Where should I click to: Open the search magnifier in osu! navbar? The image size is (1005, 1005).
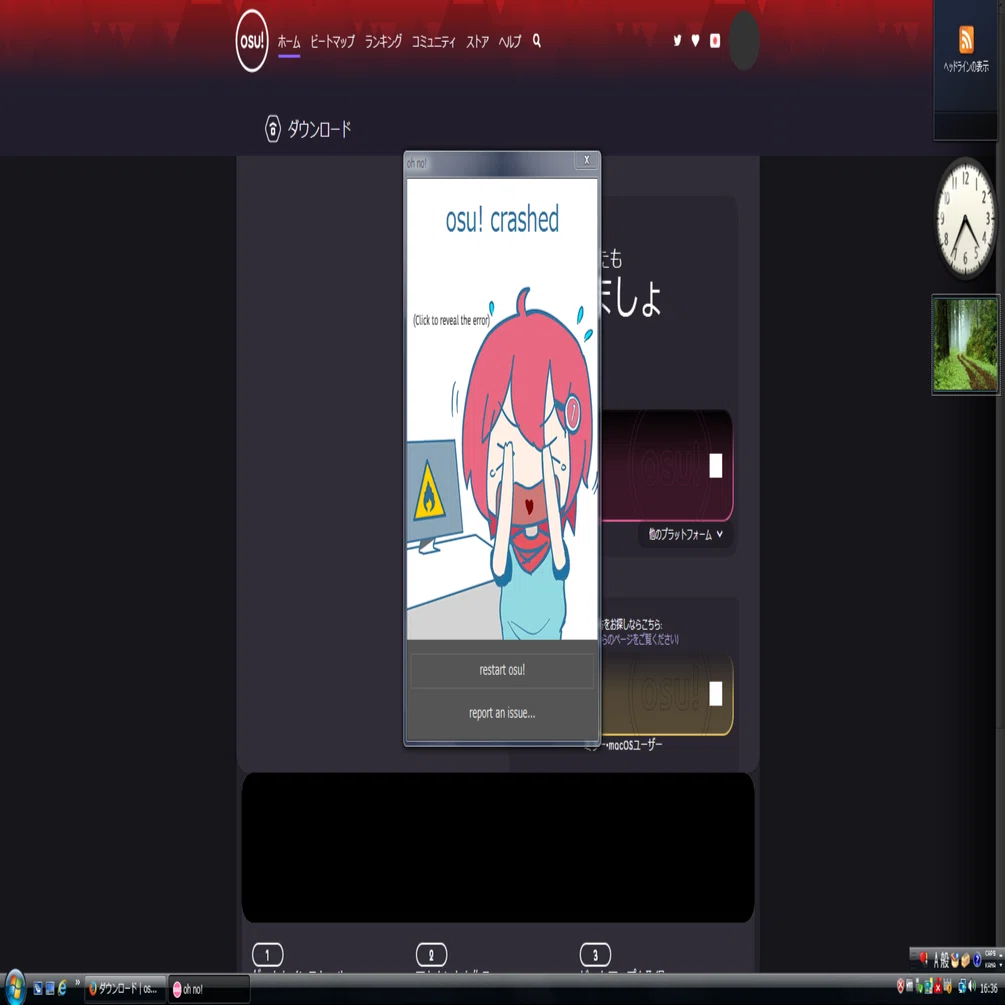536,41
